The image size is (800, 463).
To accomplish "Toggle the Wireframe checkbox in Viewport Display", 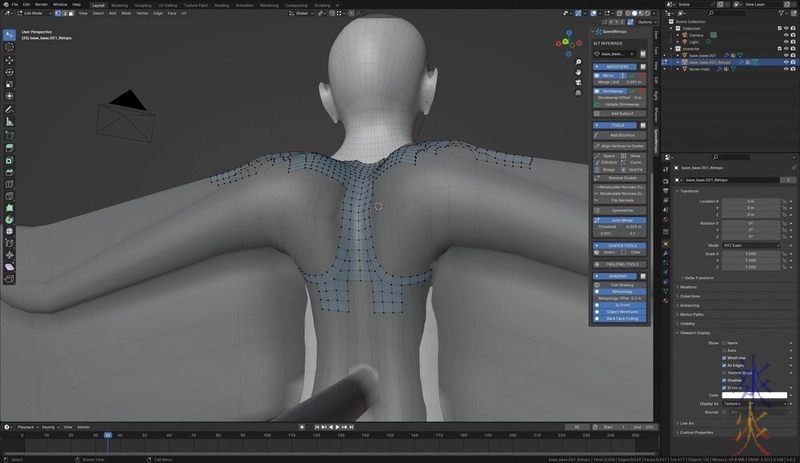I will point(725,357).
